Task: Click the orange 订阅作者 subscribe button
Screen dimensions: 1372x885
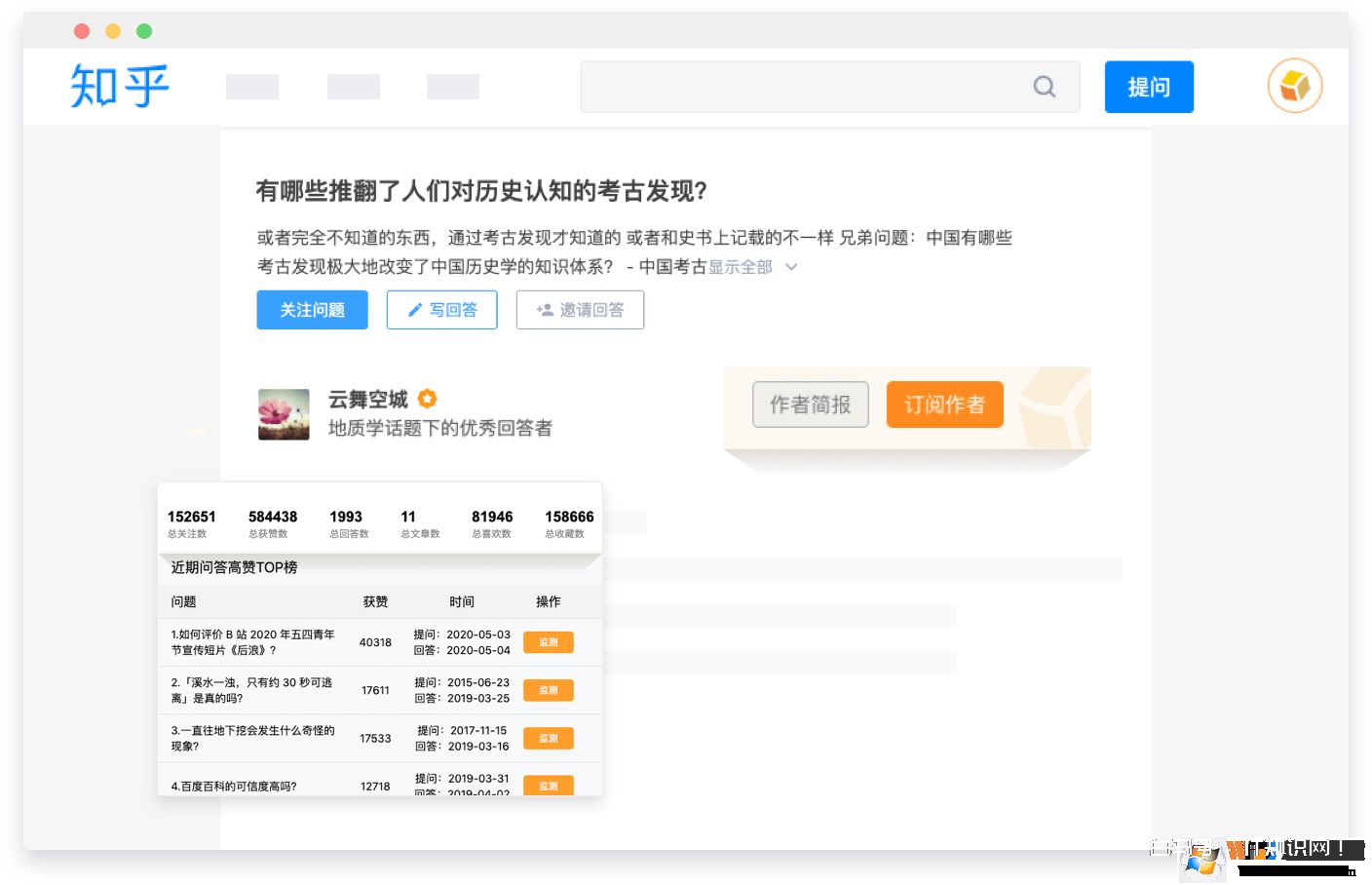Action: (944, 404)
